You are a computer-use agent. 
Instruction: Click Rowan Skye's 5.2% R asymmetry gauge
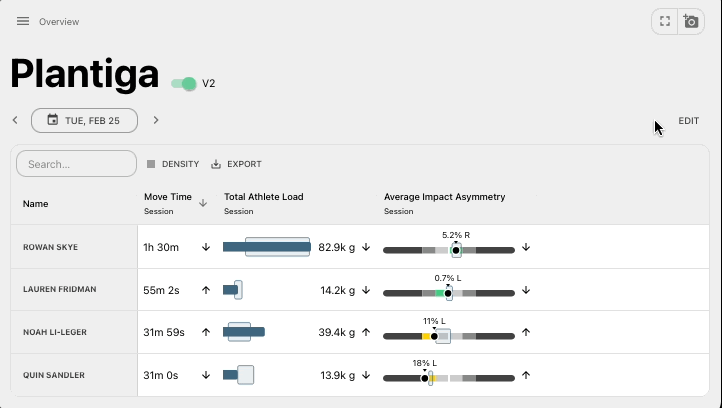(x=449, y=250)
